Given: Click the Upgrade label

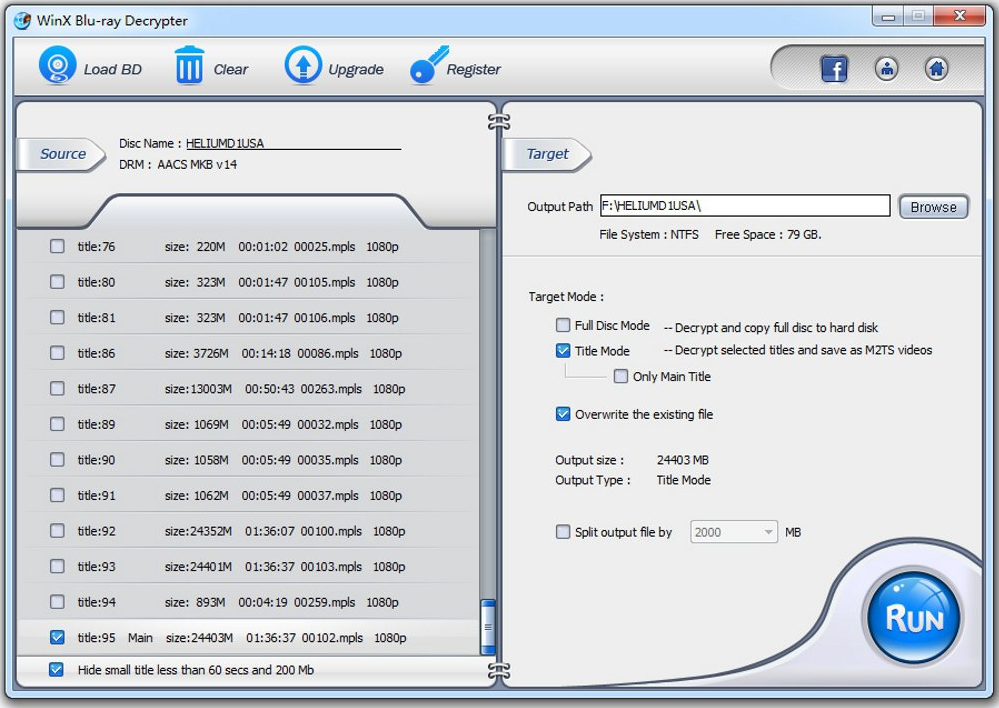Looking at the screenshot, I should click(x=356, y=69).
